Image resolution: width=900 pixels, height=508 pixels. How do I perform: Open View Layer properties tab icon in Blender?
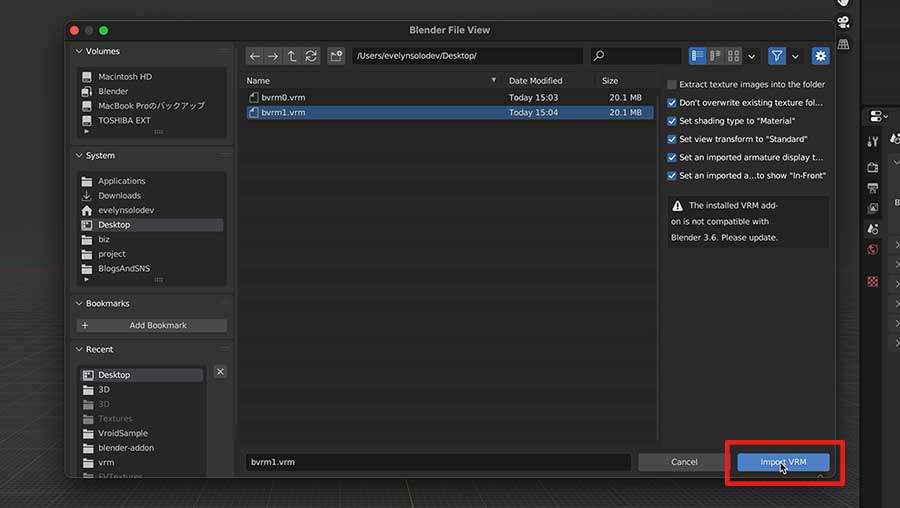(x=872, y=208)
